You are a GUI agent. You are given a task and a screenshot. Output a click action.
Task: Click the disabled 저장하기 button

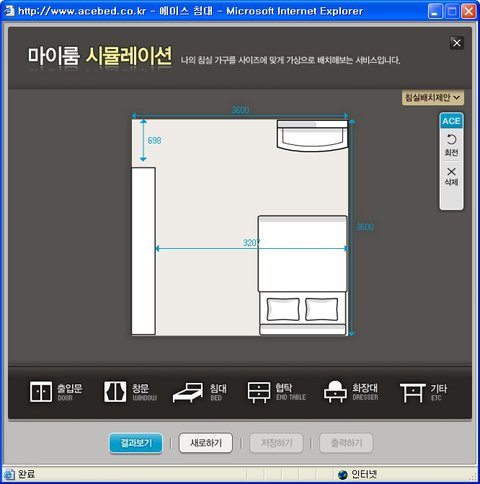[x=276, y=443]
